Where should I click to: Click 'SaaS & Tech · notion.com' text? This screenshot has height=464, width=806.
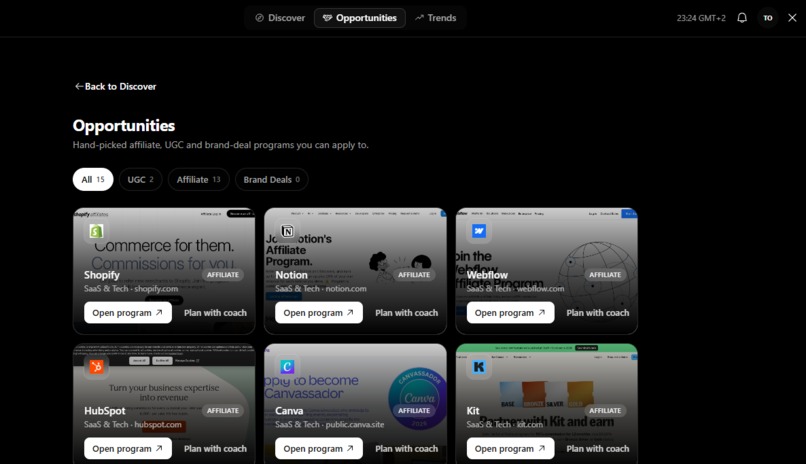pos(321,289)
